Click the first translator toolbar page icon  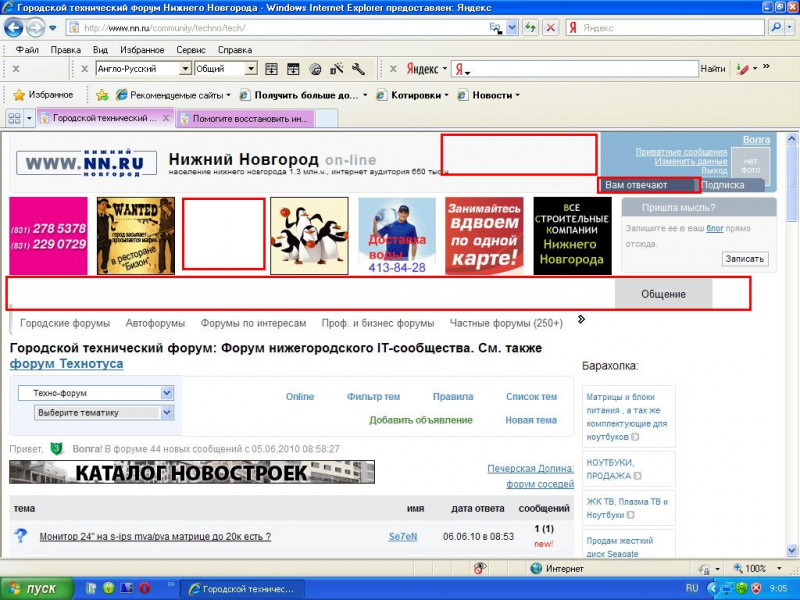271,69
